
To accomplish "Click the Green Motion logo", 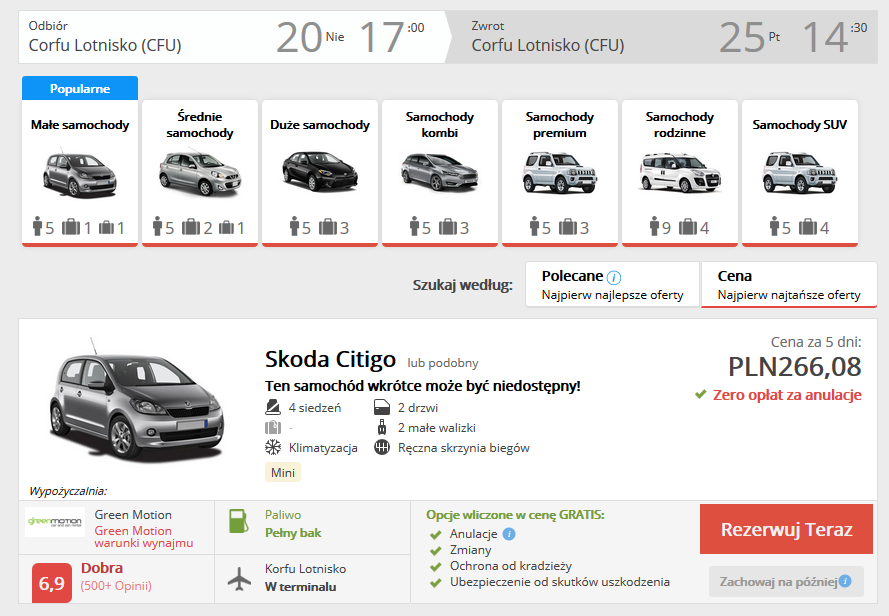I will (55, 522).
